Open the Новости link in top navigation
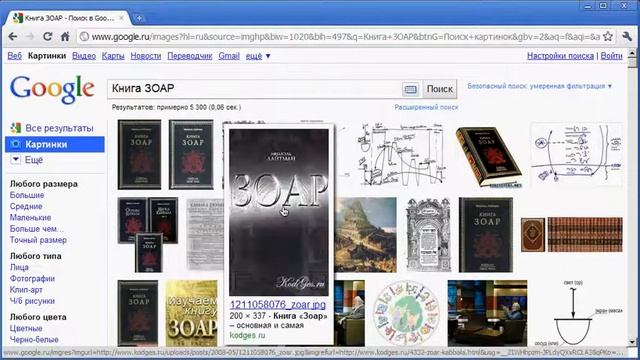 pos(146,56)
